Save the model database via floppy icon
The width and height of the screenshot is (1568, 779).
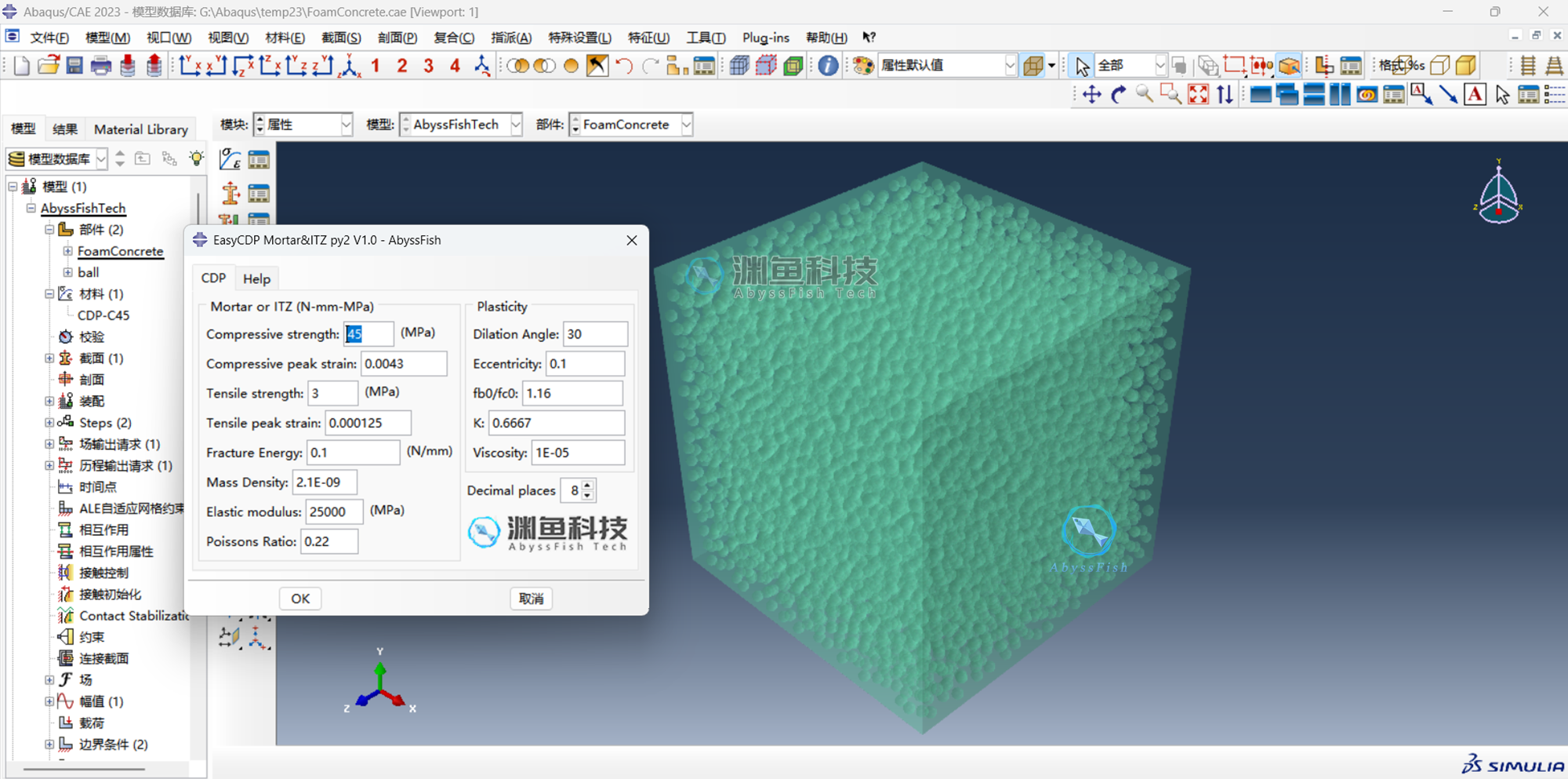[74, 66]
